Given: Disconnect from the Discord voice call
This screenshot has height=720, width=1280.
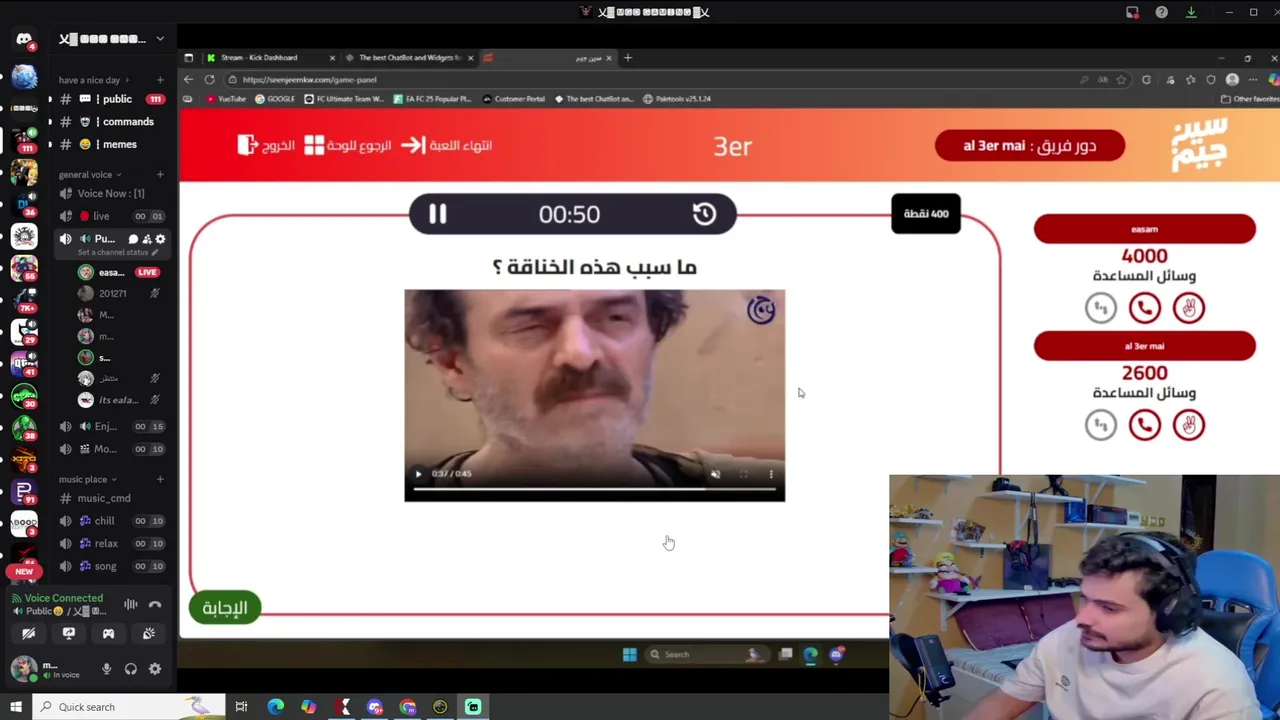Looking at the screenshot, I should [155, 604].
